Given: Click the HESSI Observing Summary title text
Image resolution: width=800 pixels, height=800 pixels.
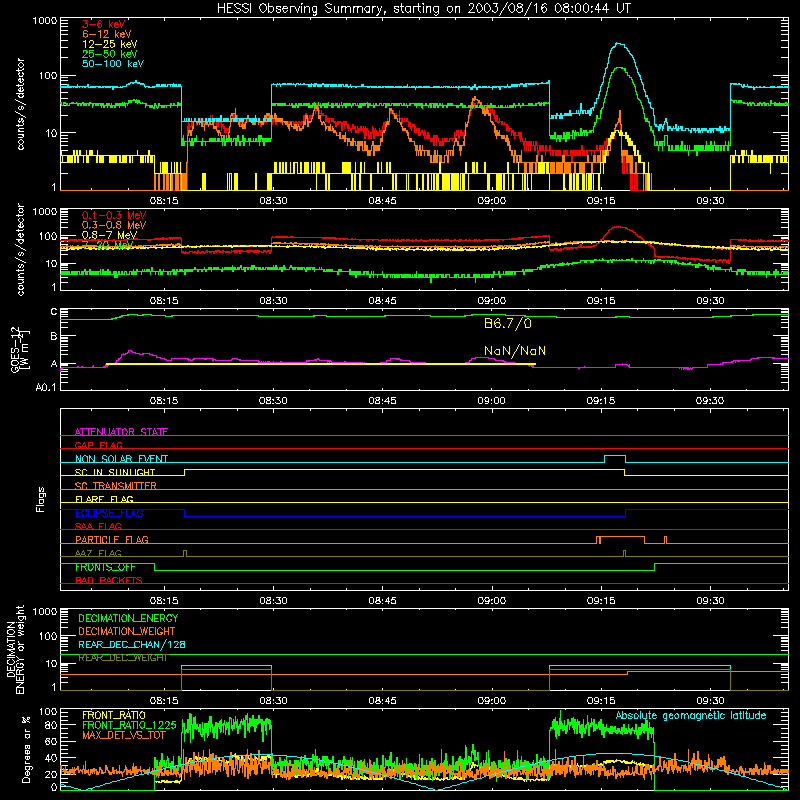Looking at the screenshot, I should tap(423, 9).
